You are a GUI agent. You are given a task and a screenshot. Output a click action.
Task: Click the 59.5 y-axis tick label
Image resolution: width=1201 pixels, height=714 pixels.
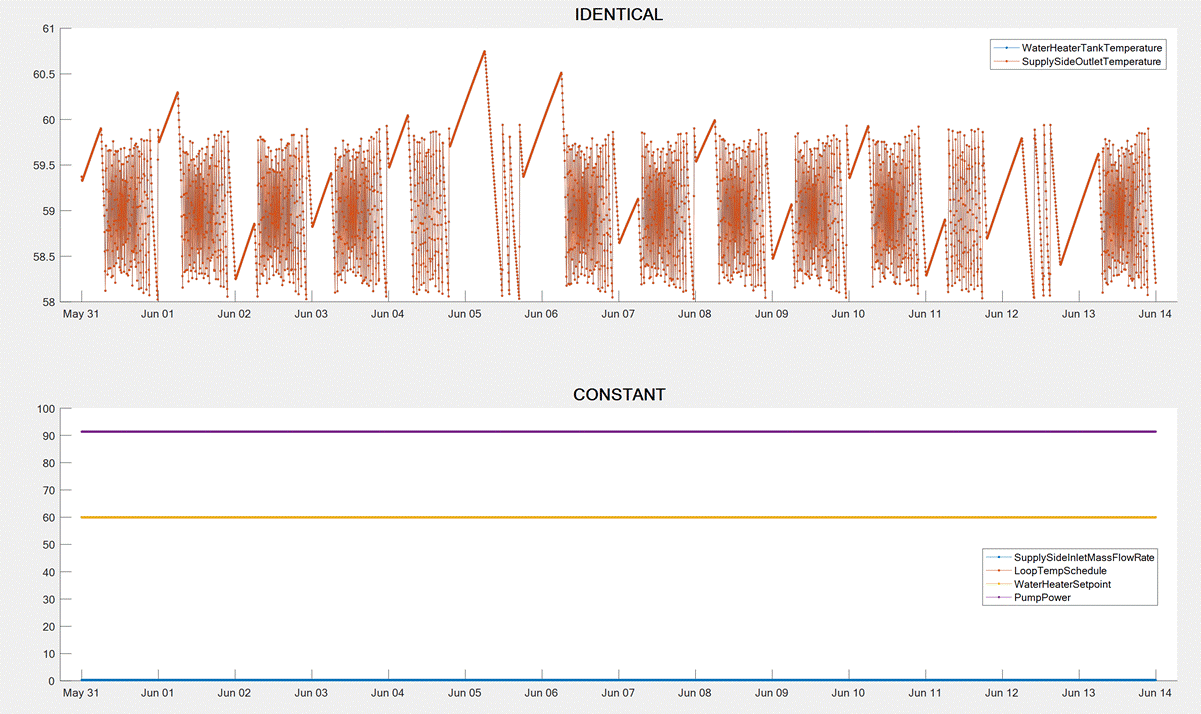click(x=45, y=165)
